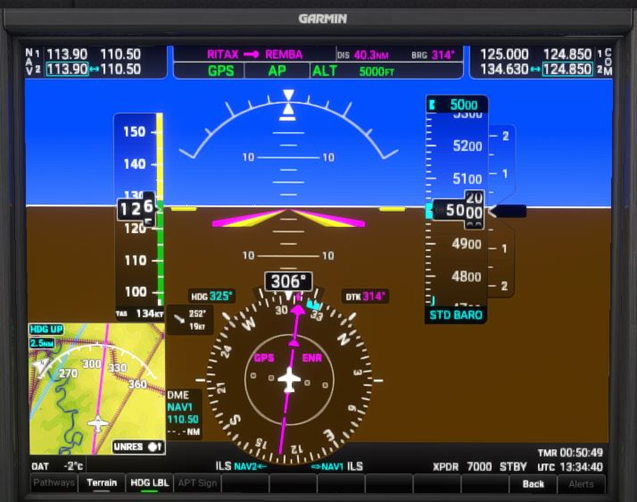
Task: Click the REMBA waypoint label
Action: 284,54
